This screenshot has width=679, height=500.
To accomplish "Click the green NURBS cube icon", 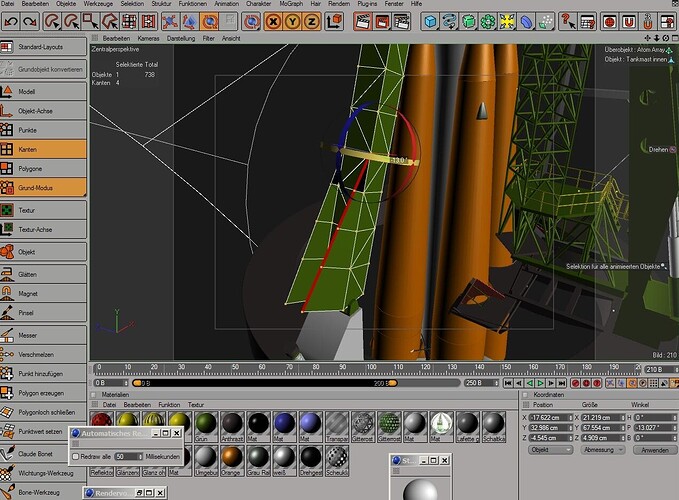I will [x=469, y=21].
